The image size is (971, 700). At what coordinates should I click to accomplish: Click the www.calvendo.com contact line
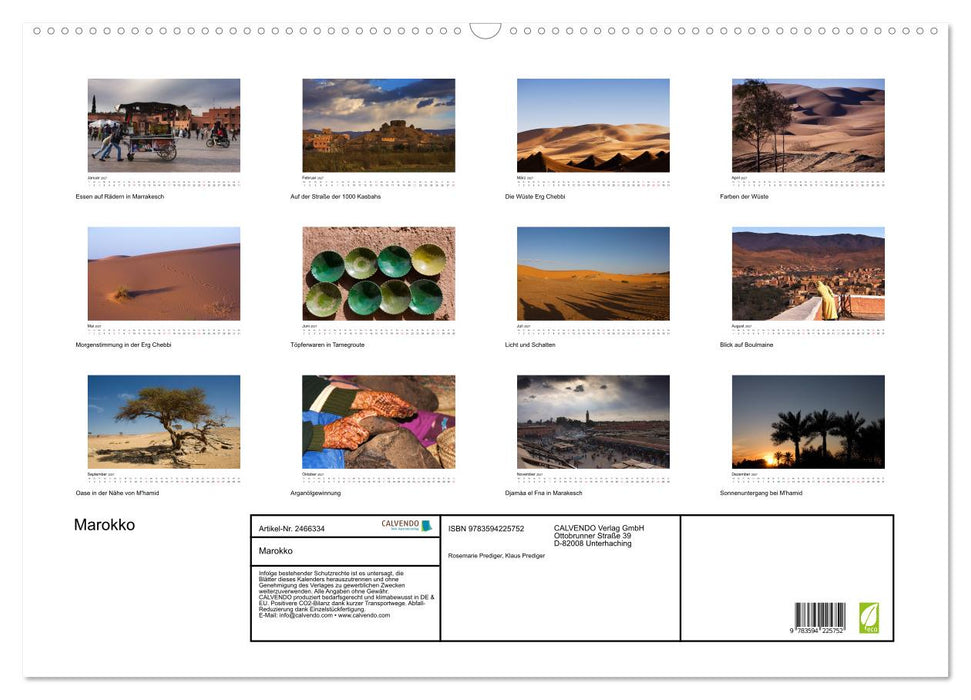click(x=324, y=615)
